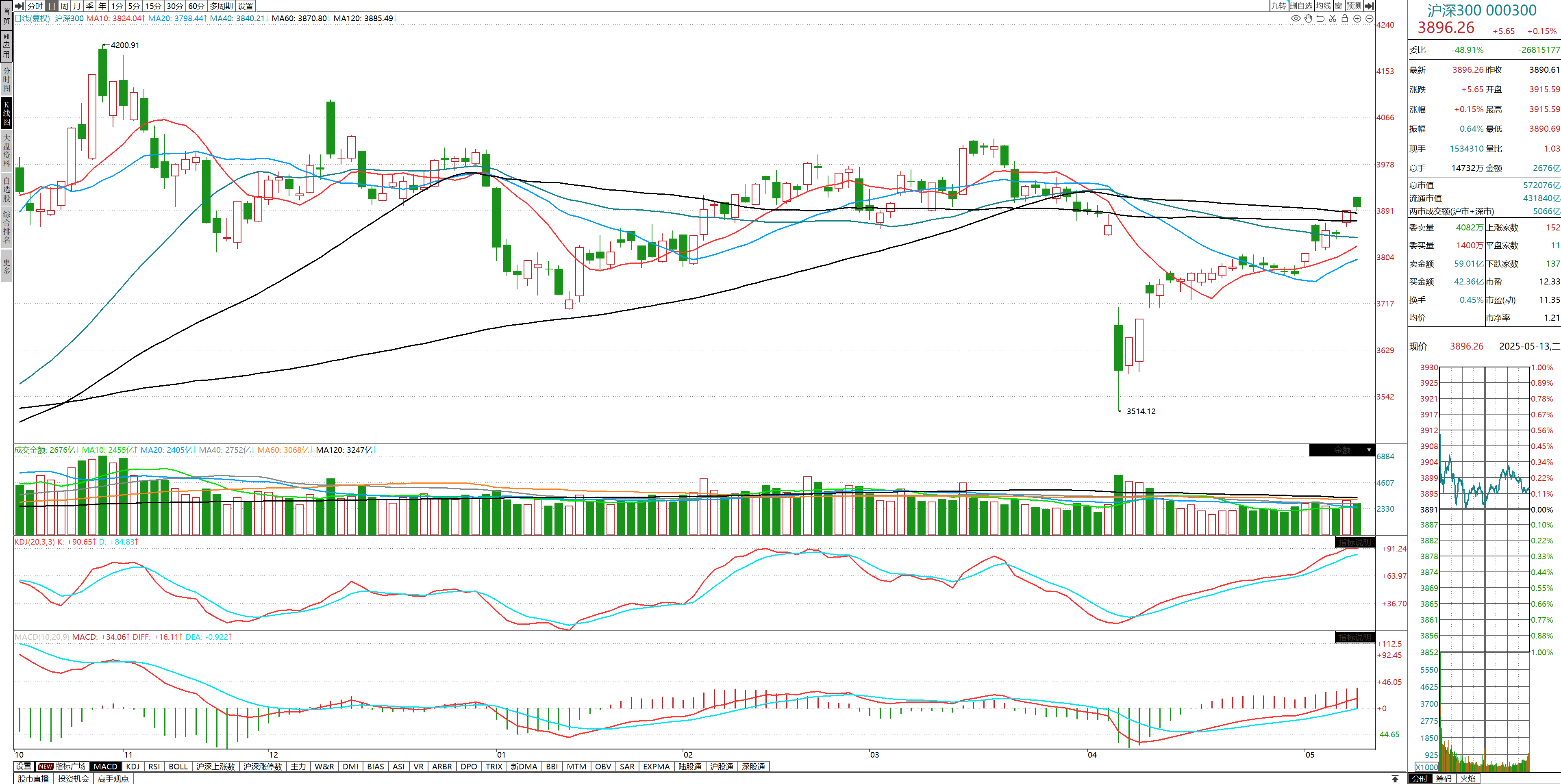Screen dimensions: 1561x784
Task: Open 大盘资料 in left sidebar
Action: [7, 150]
